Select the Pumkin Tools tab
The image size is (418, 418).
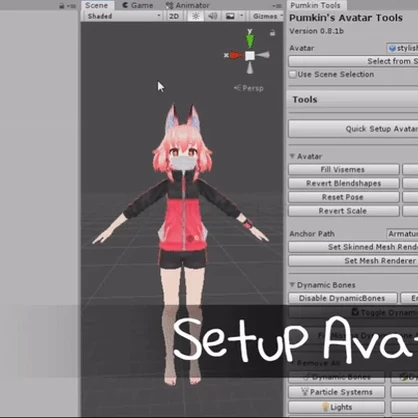(315, 5)
